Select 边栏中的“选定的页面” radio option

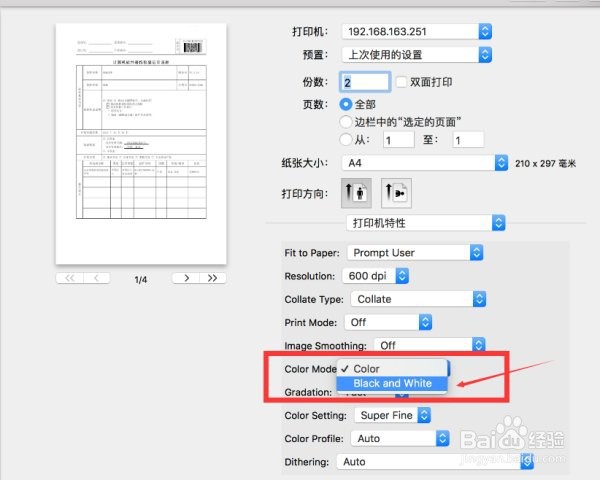pos(346,122)
